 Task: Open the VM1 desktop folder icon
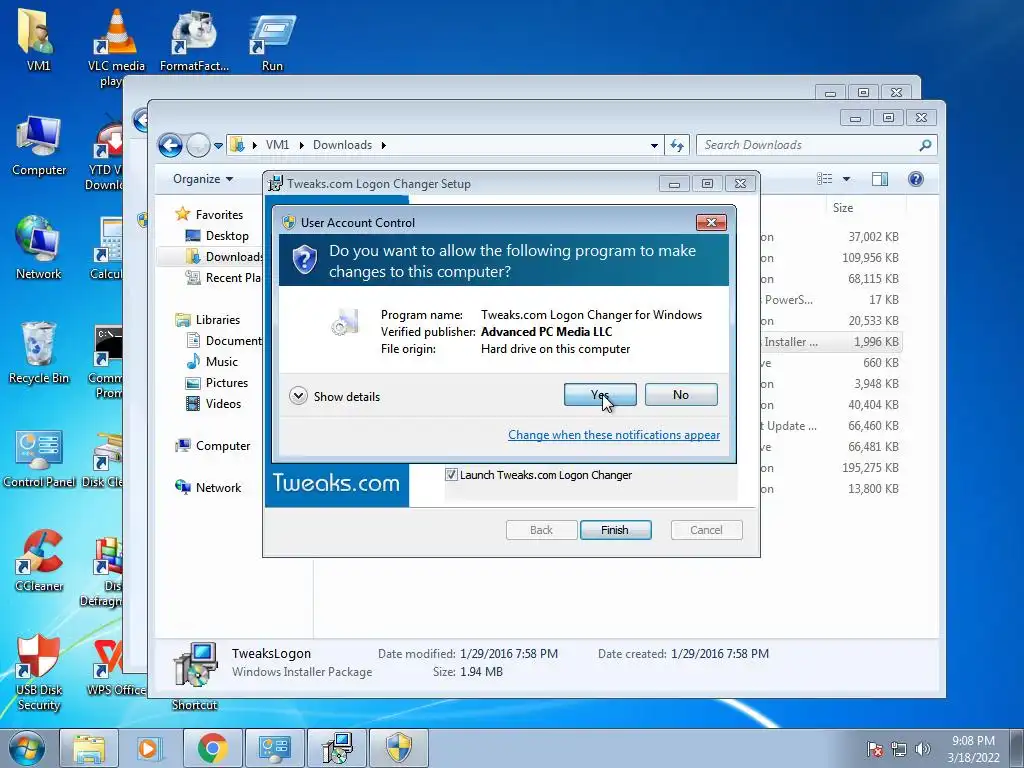point(38,40)
